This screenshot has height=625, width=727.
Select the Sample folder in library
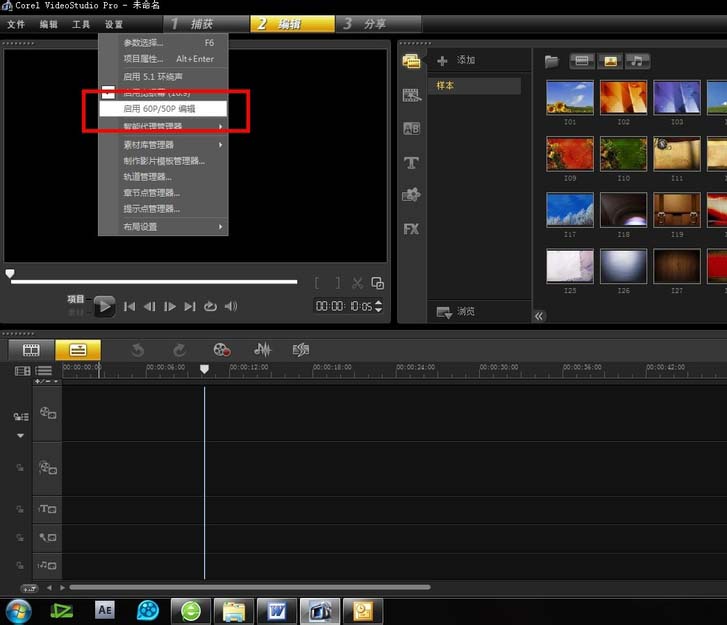tap(474, 86)
